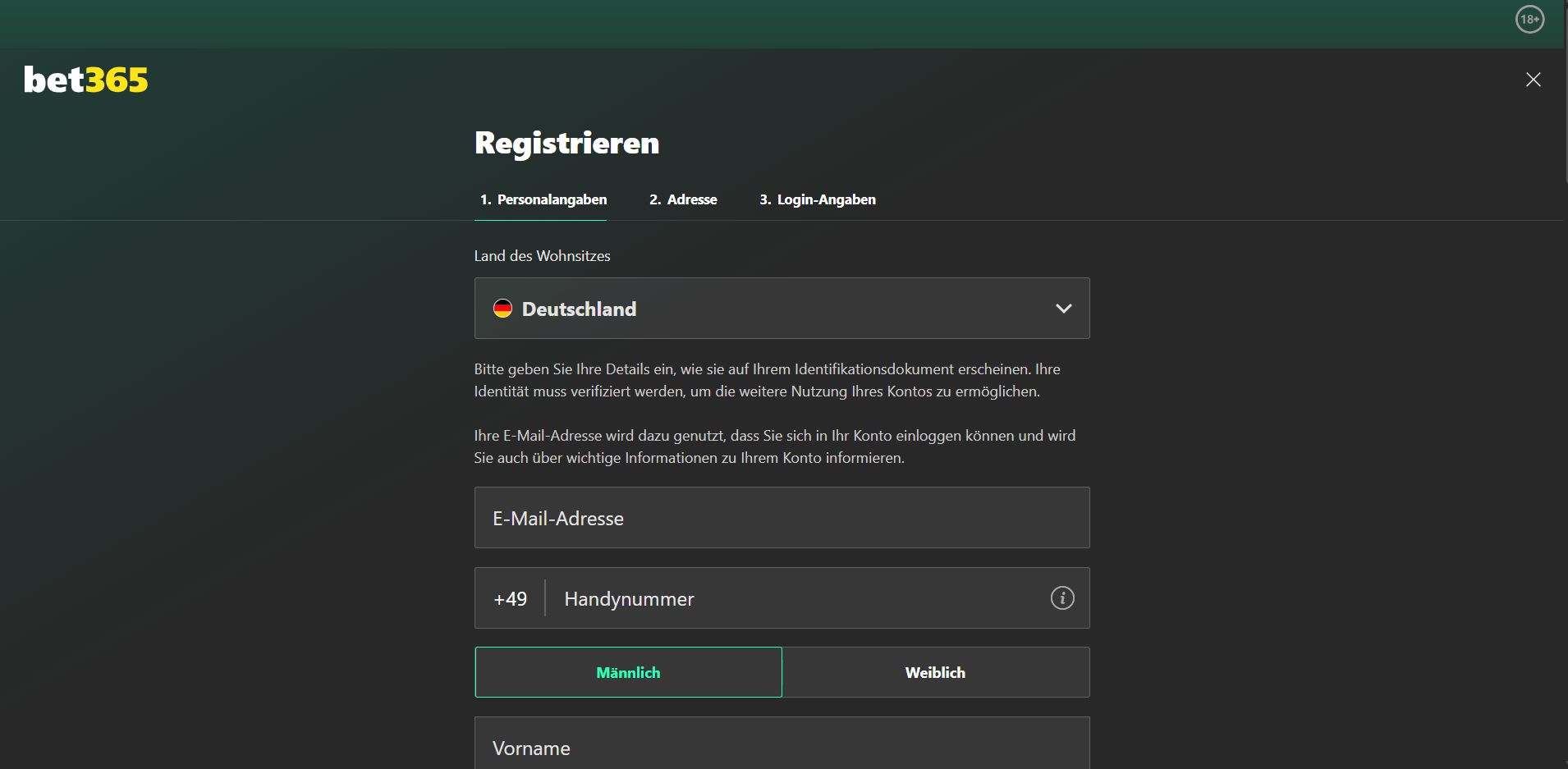Screen dimensions: 1568x769
Task: Select the Personalangaben step tab
Action: 543,199
